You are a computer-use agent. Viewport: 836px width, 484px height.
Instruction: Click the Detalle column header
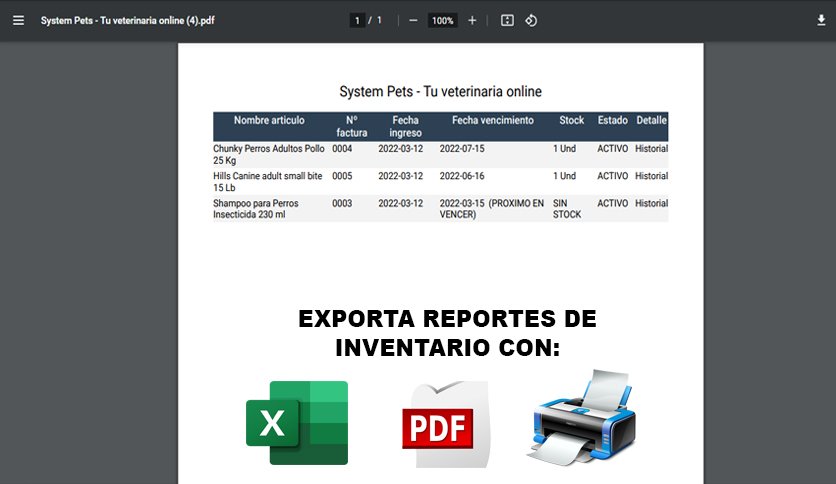coord(652,120)
